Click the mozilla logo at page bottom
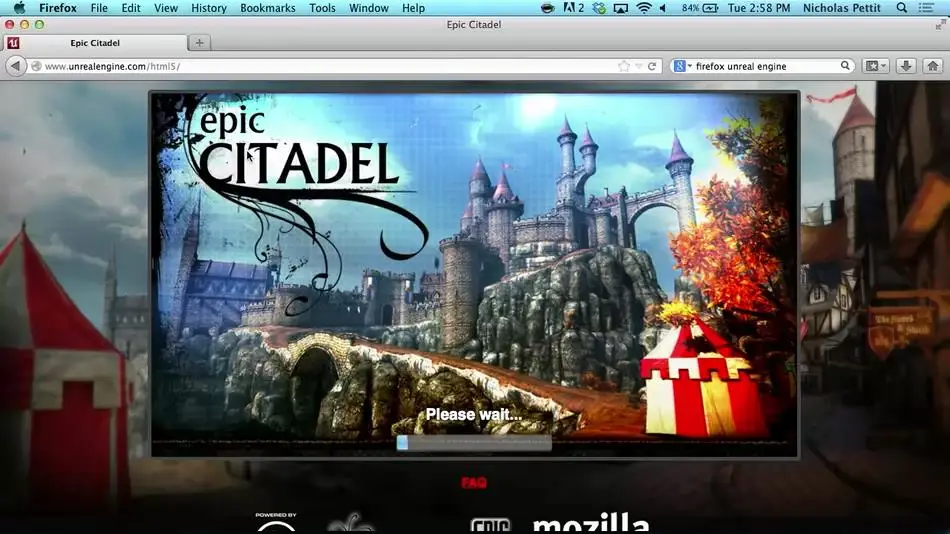The image size is (950, 534). click(x=591, y=524)
